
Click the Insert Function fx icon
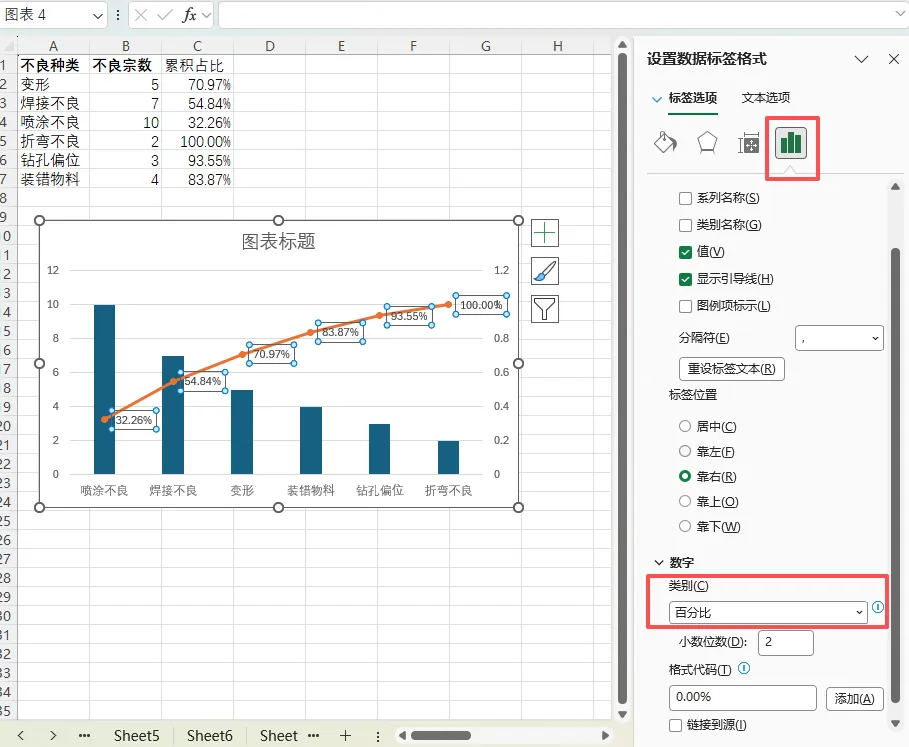point(189,15)
